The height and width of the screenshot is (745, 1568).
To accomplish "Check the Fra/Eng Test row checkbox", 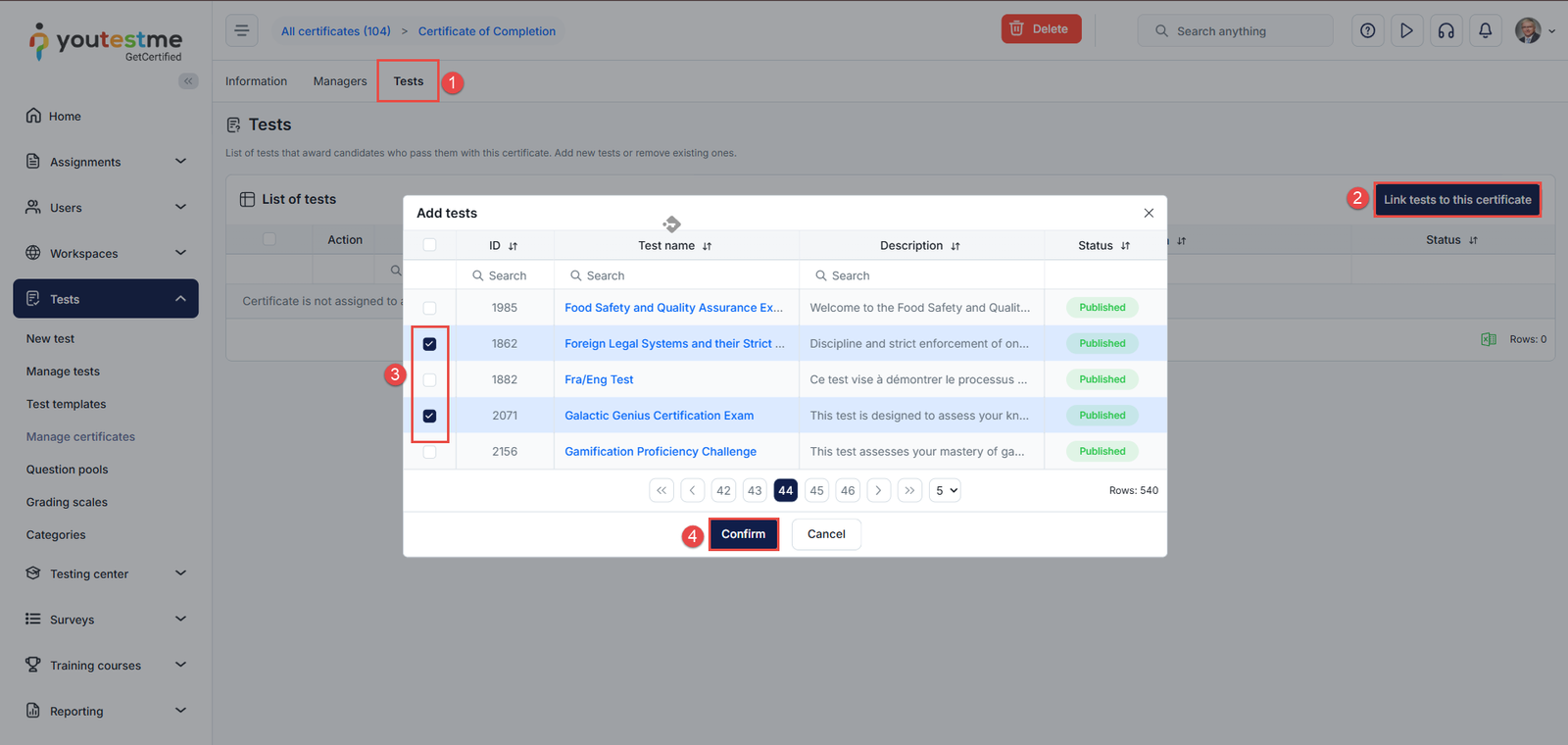I will (429, 379).
